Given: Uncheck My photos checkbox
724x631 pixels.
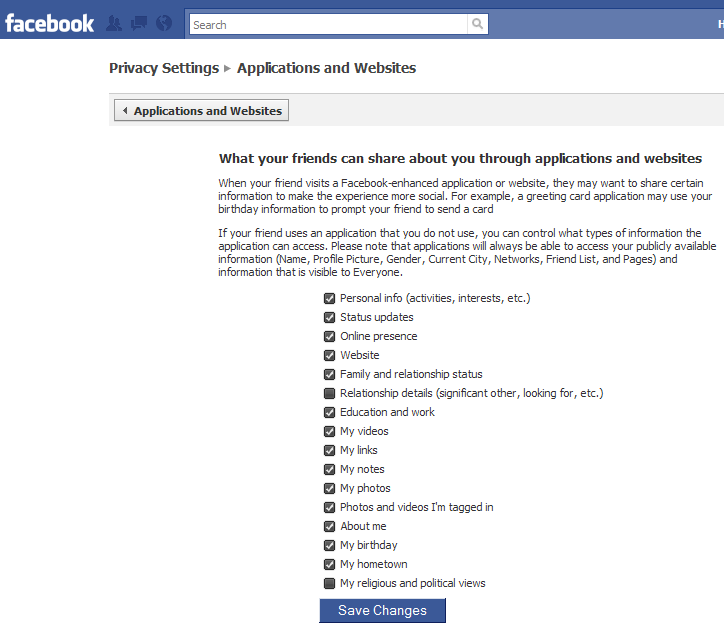Looking at the screenshot, I should (x=329, y=488).
